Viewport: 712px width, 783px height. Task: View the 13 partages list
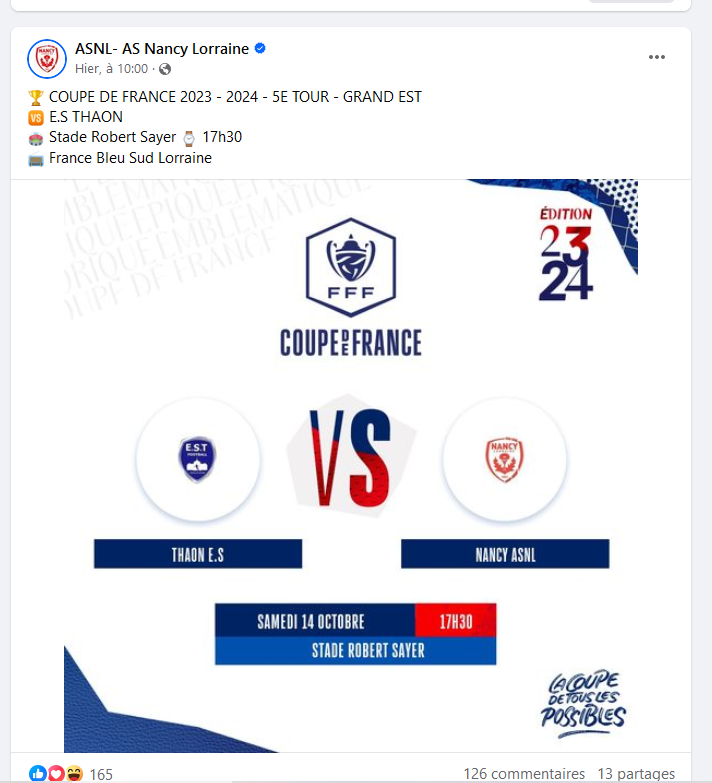click(636, 774)
